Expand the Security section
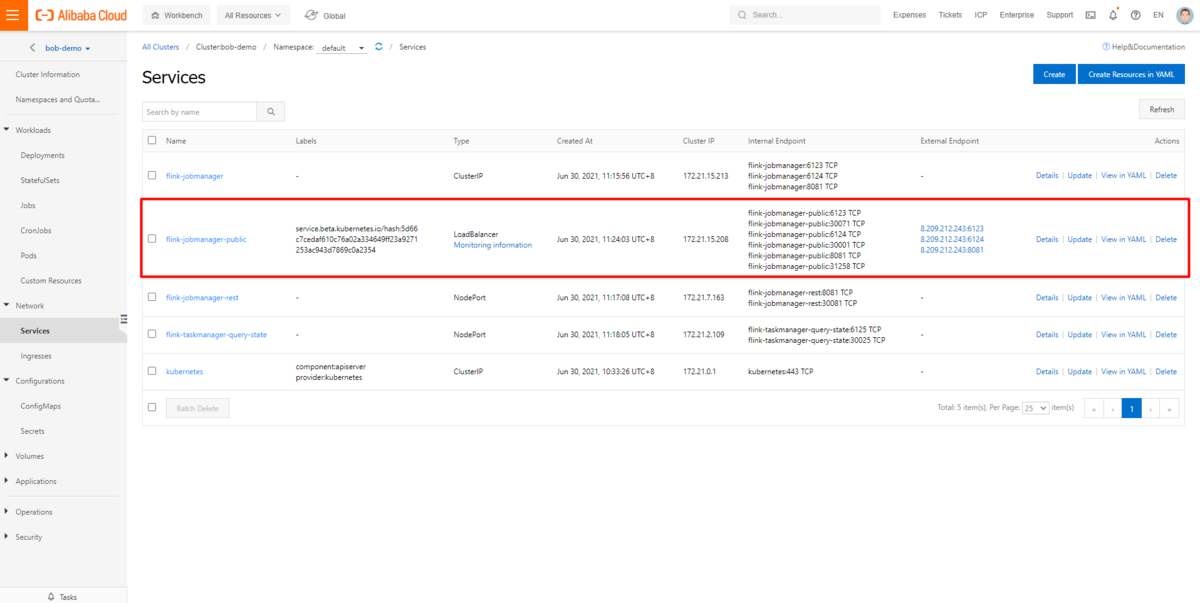 (x=8, y=537)
